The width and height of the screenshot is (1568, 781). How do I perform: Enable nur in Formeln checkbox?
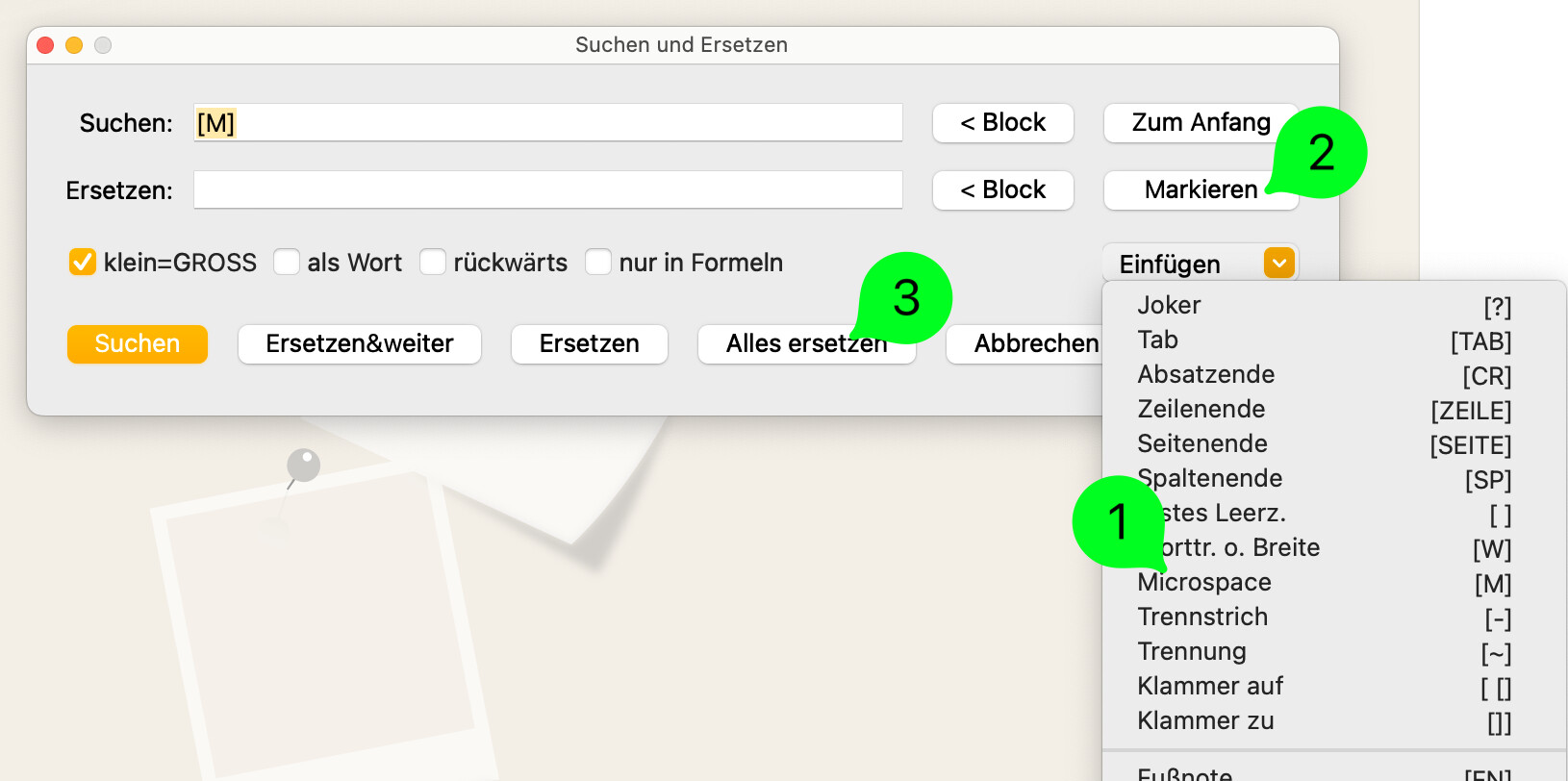pyautogui.click(x=598, y=262)
